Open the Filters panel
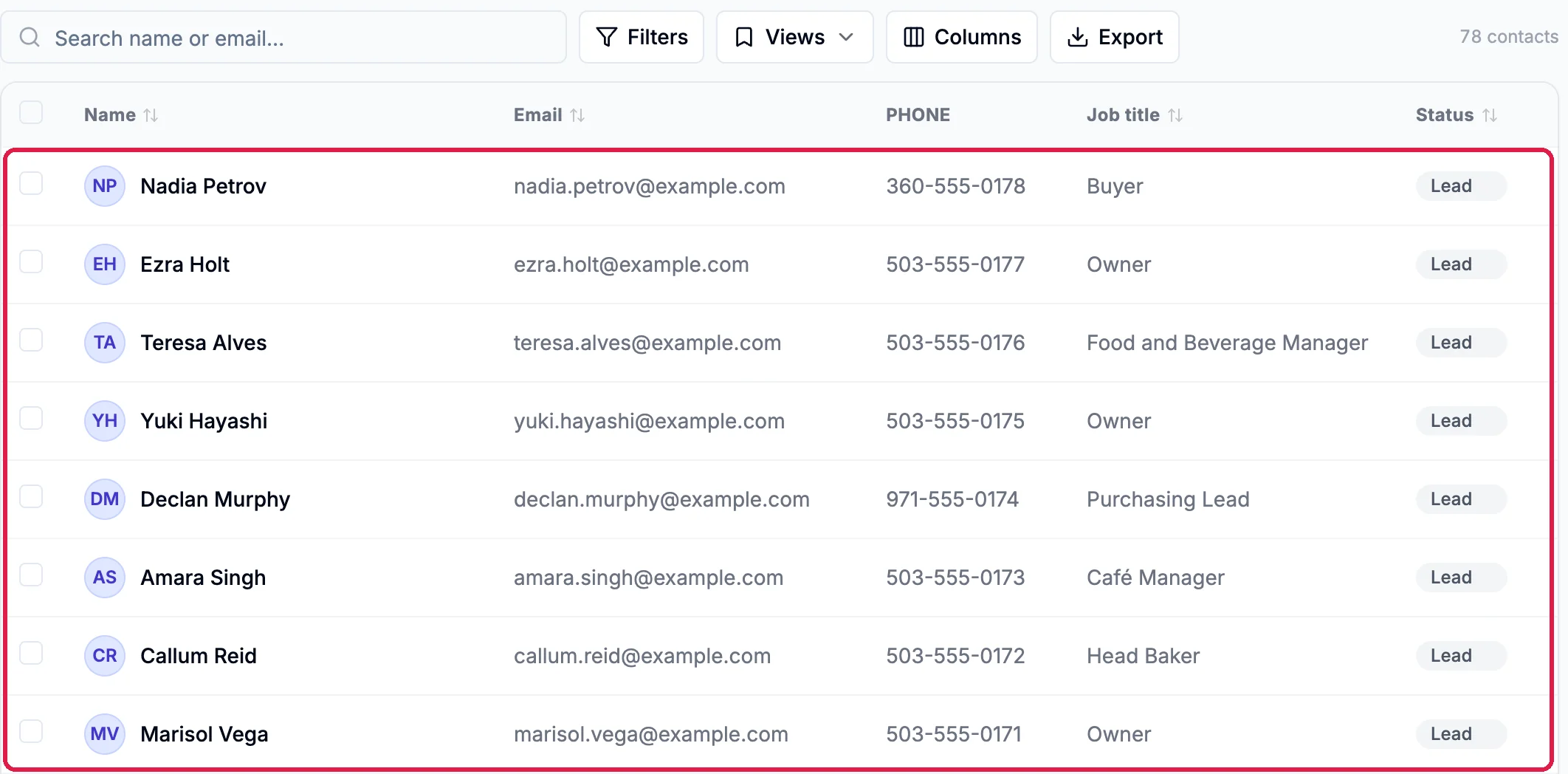Screen dimensions: 1568x774 click(642, 37)
